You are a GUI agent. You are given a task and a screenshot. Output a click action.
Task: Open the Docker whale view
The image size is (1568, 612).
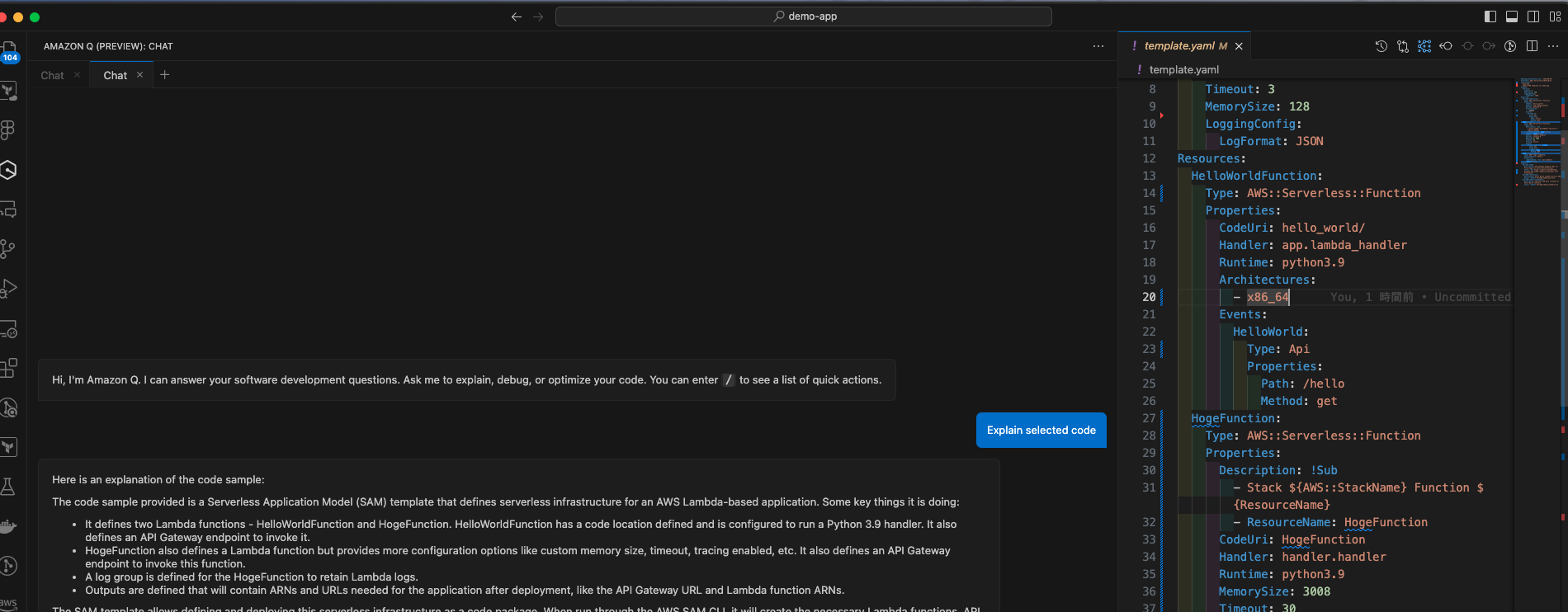click(x=8, y=526)
